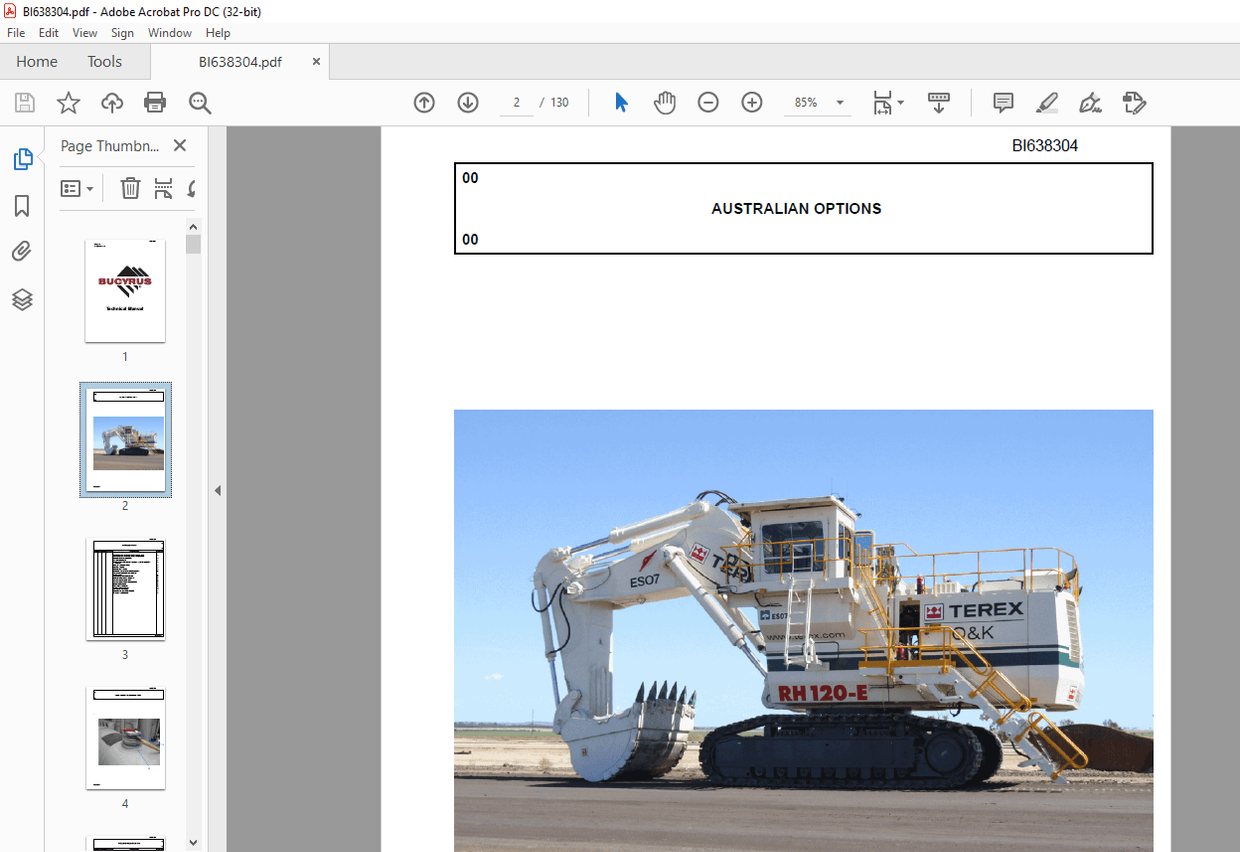Click the zoom out minus button
Screen dimensions: 1240x852
708,102
